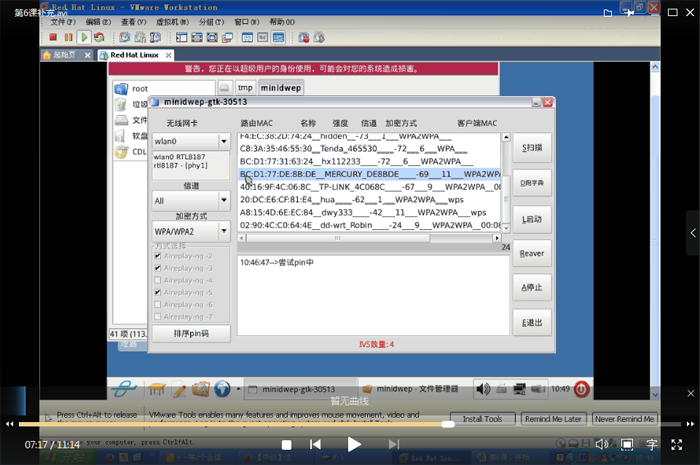Open the snapshot manager icon in the VMware toolbar
The height and width of the screenshot is (465, 700).
click(155, 37)
